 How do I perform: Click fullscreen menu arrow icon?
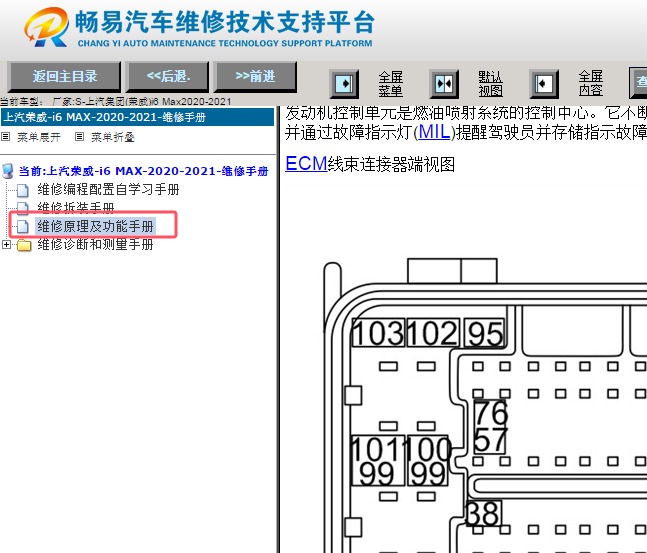point(344,84)
